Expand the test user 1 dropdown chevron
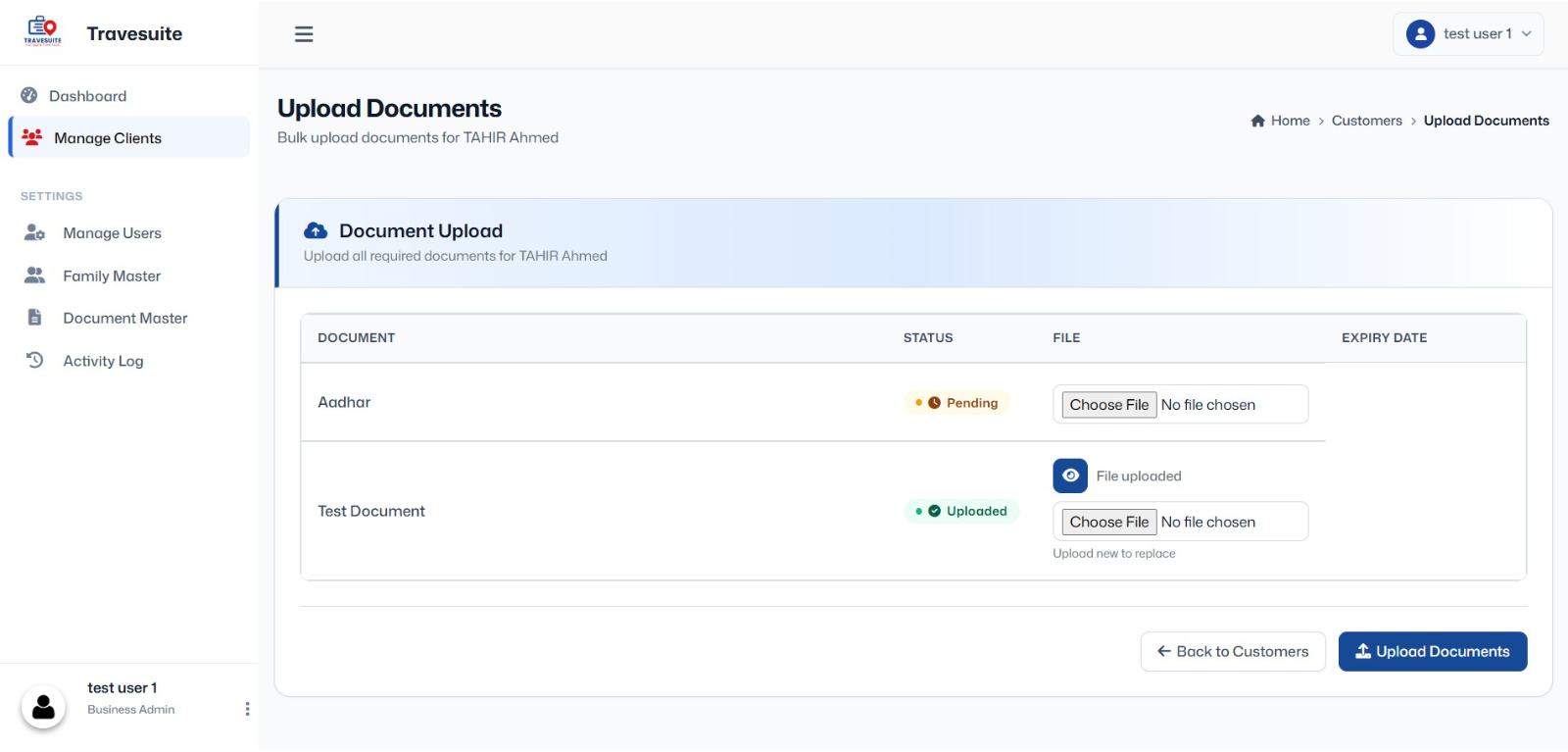The image size is (1568, 752). [x=1526, y=34]
